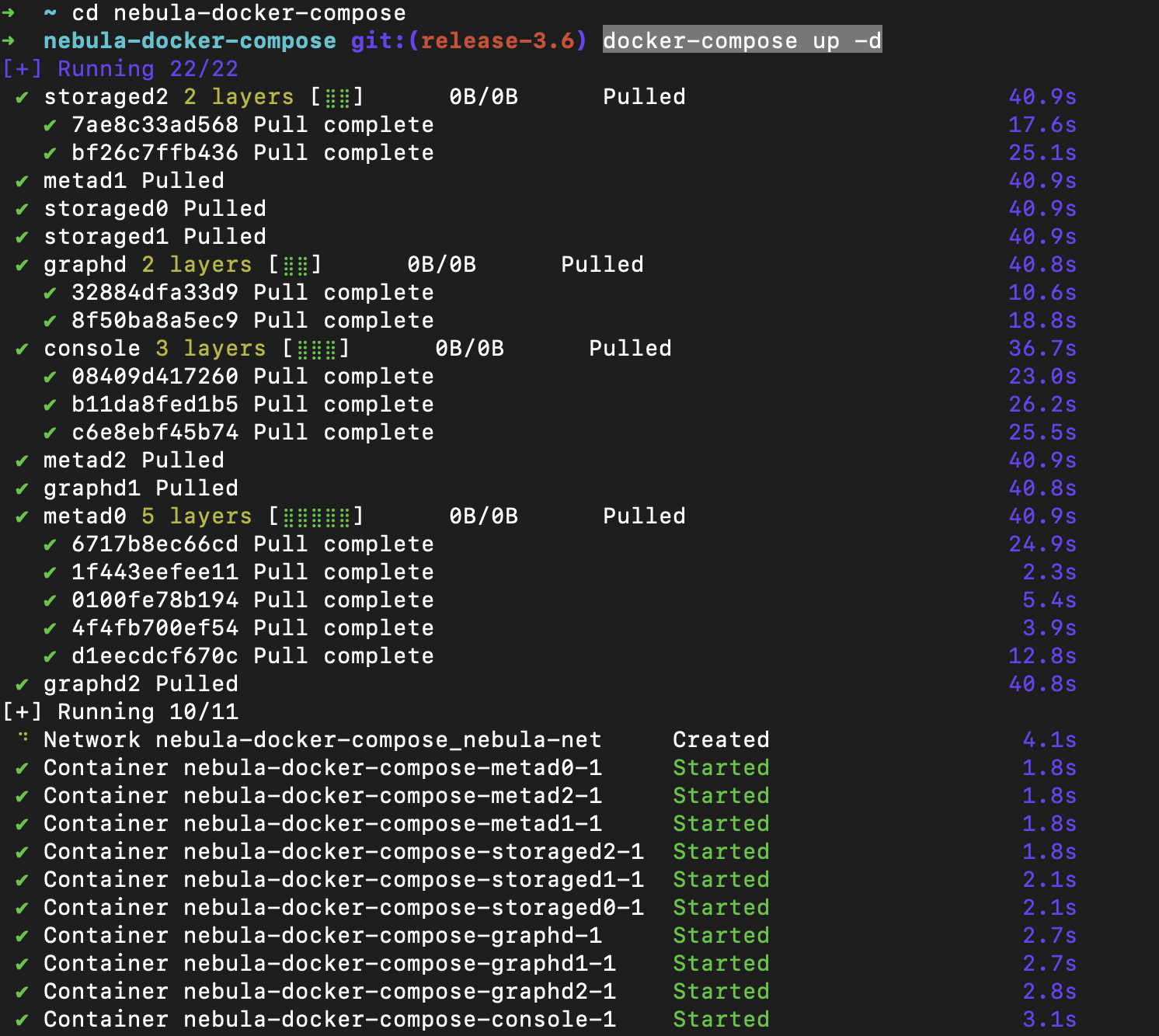The width and height of the screenshot is (1159, 1036).
Task: Click the Started label for graphd2 container
Action: 721,991
